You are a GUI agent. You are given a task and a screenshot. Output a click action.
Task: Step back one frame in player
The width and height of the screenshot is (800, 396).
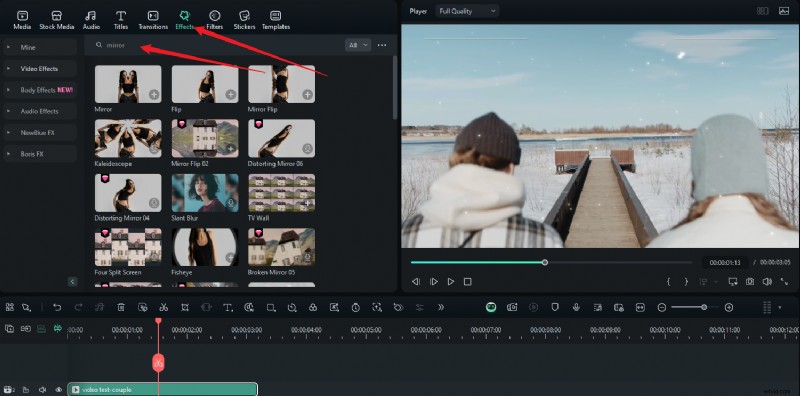pyautogui.click(x=416, y=282)
